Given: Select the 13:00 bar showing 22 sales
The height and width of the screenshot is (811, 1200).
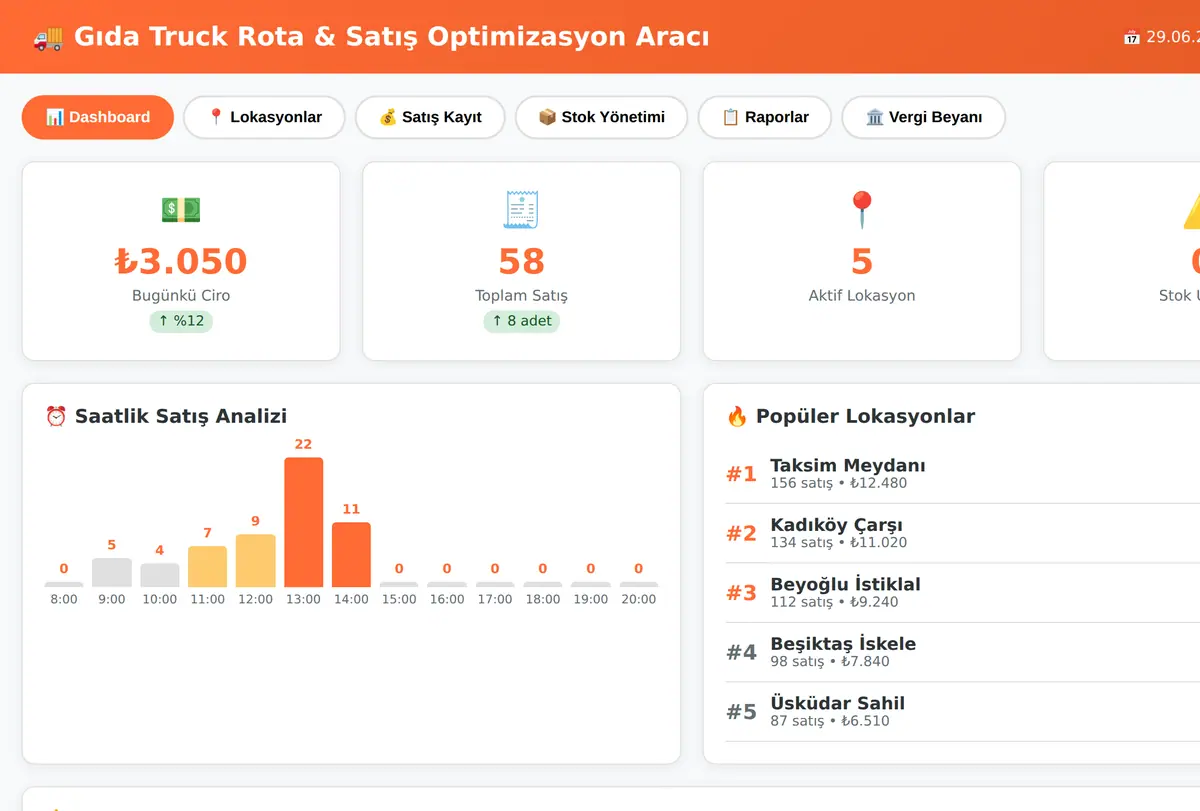Looking at the screenshot, I should (304, 522).
